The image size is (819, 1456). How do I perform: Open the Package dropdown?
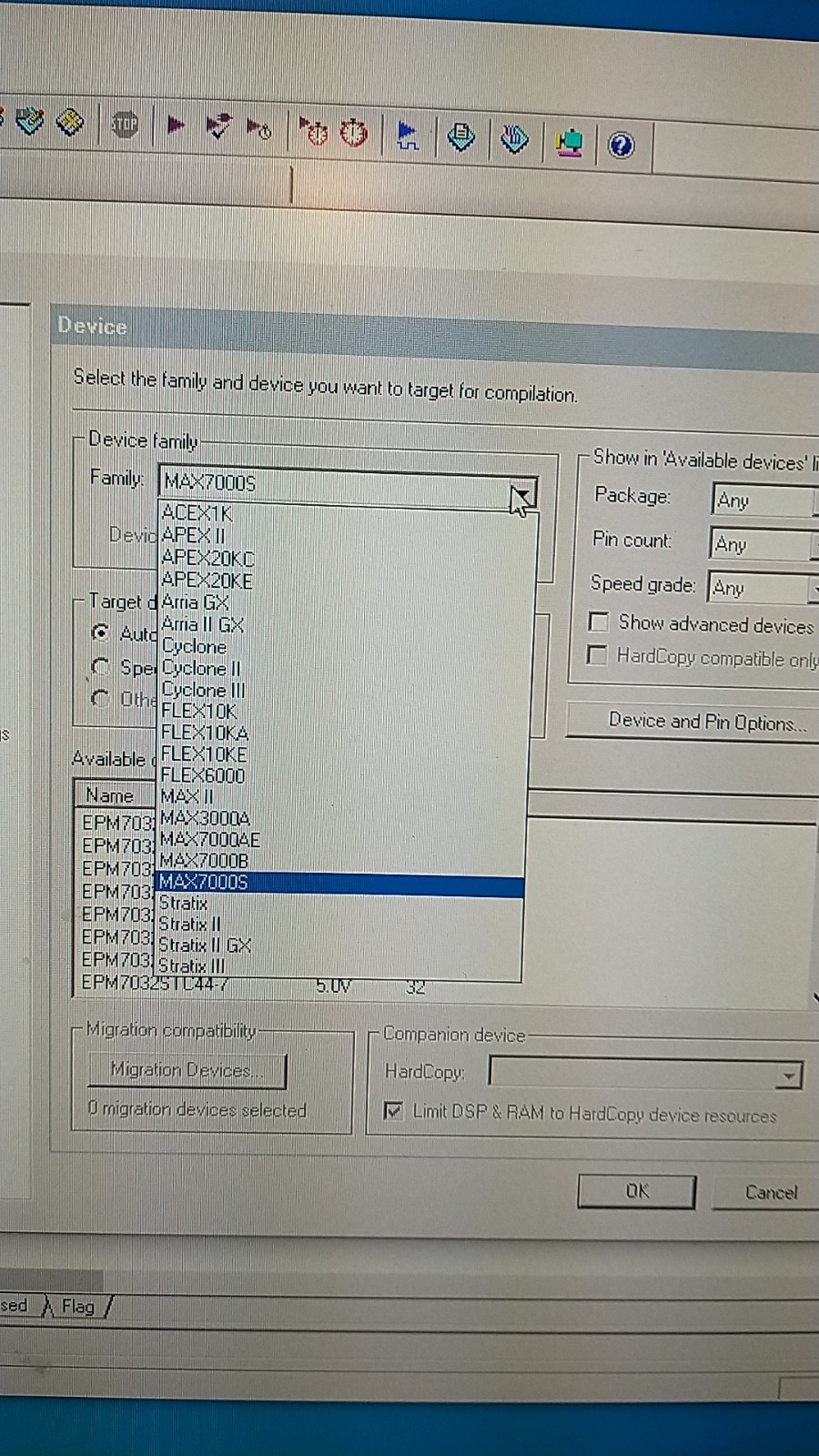click(764, 500)
